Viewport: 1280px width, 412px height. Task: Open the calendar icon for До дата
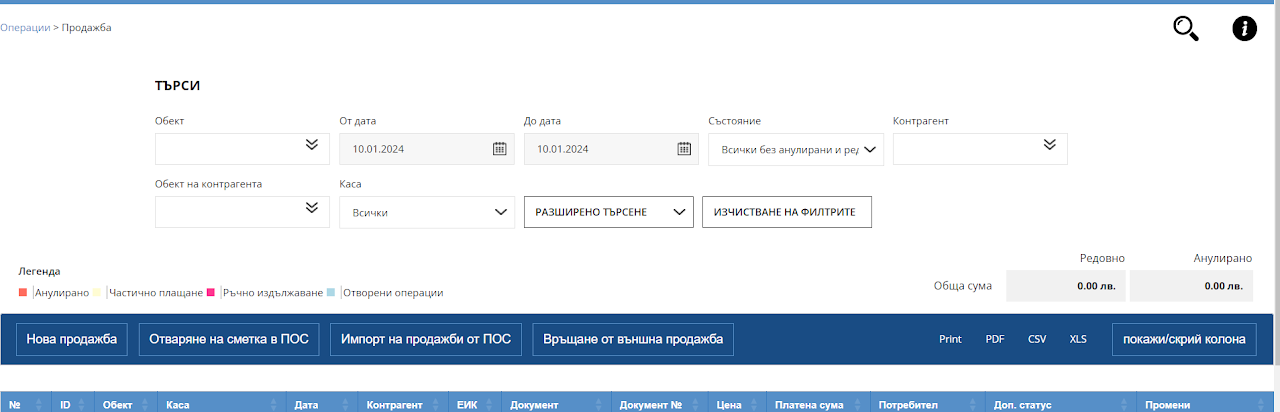[x=684, y=149]
